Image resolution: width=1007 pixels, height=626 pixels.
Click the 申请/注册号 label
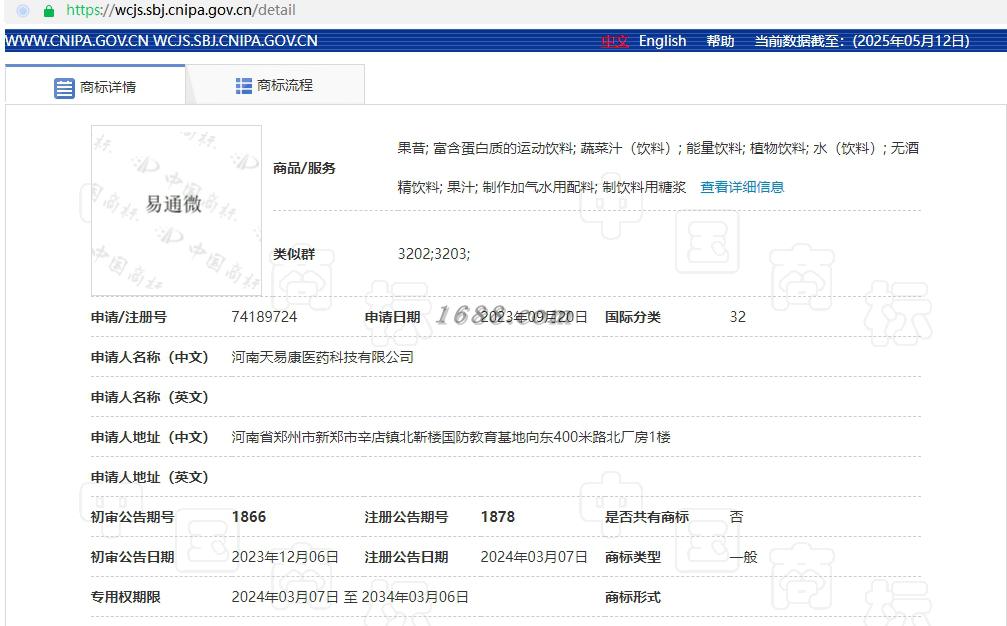coord(128,317)
